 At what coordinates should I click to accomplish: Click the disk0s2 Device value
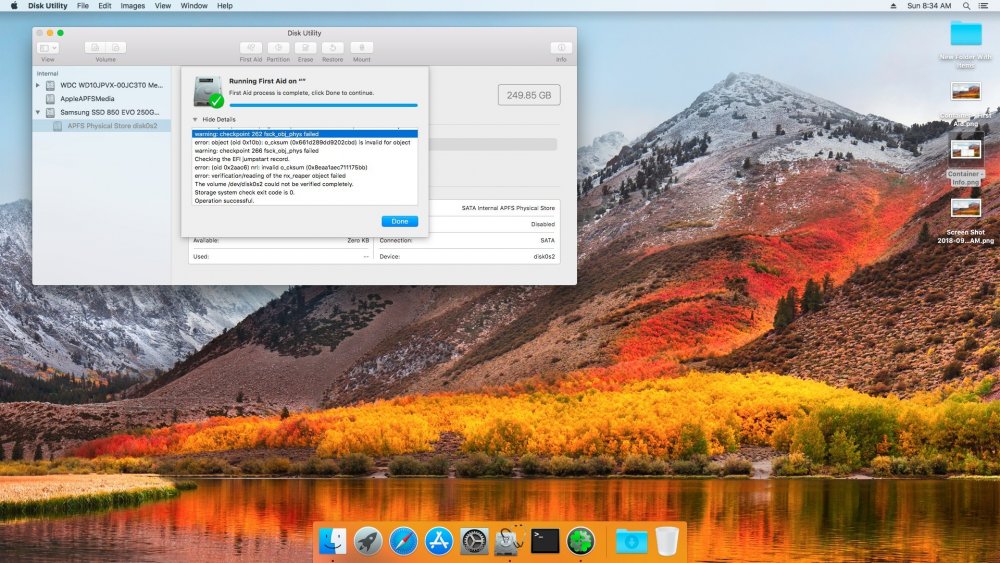(x=544, y=256)
